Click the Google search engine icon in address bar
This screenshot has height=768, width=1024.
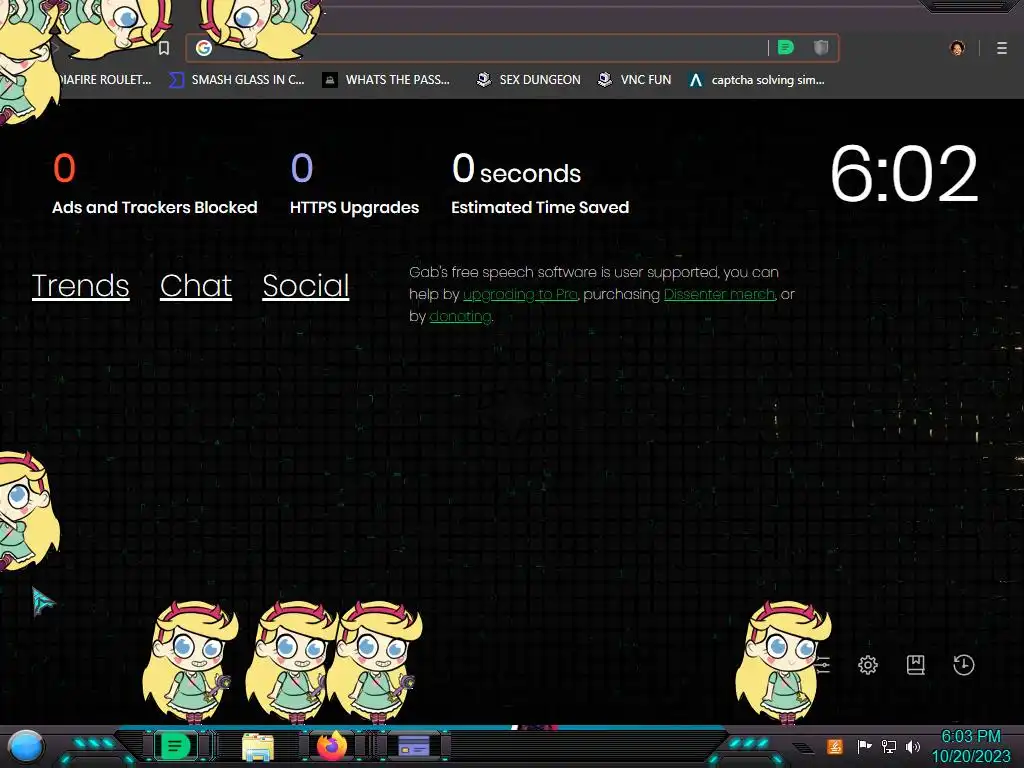click(204, 48)
